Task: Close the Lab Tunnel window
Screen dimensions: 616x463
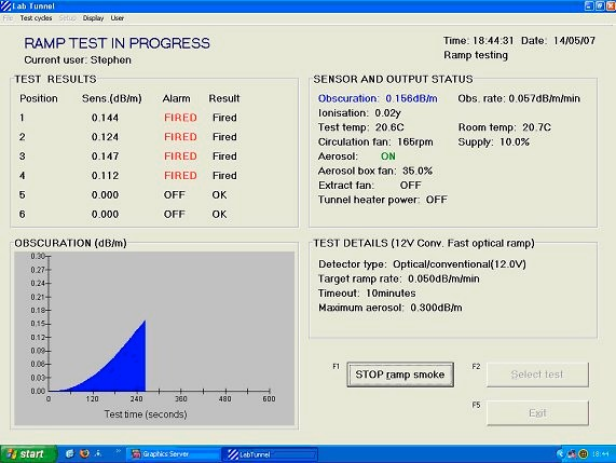Action: [x=611, y=6]
